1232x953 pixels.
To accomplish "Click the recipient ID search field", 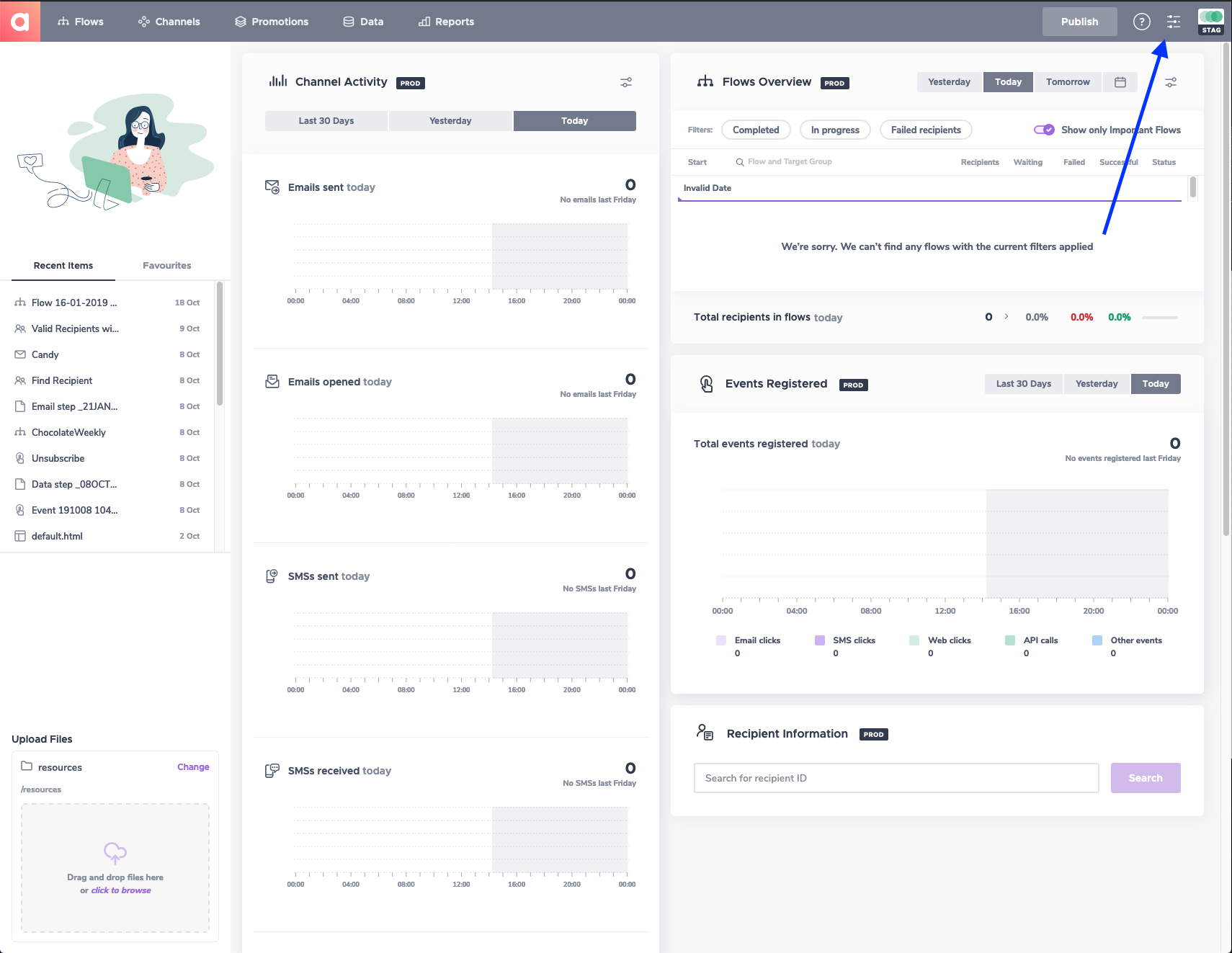I will (896, 778).
